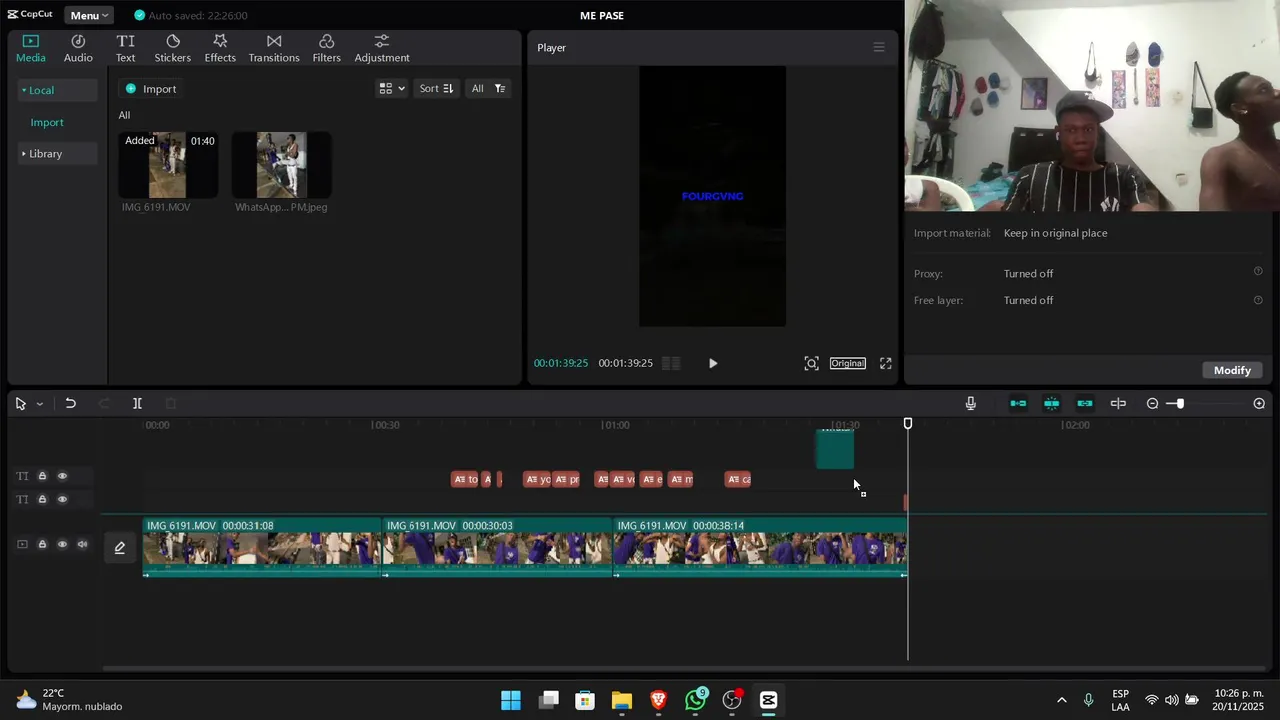The width and height of the screenshot is (1280, 720).
Task: Click the Import media button
Action: point(151,89)
